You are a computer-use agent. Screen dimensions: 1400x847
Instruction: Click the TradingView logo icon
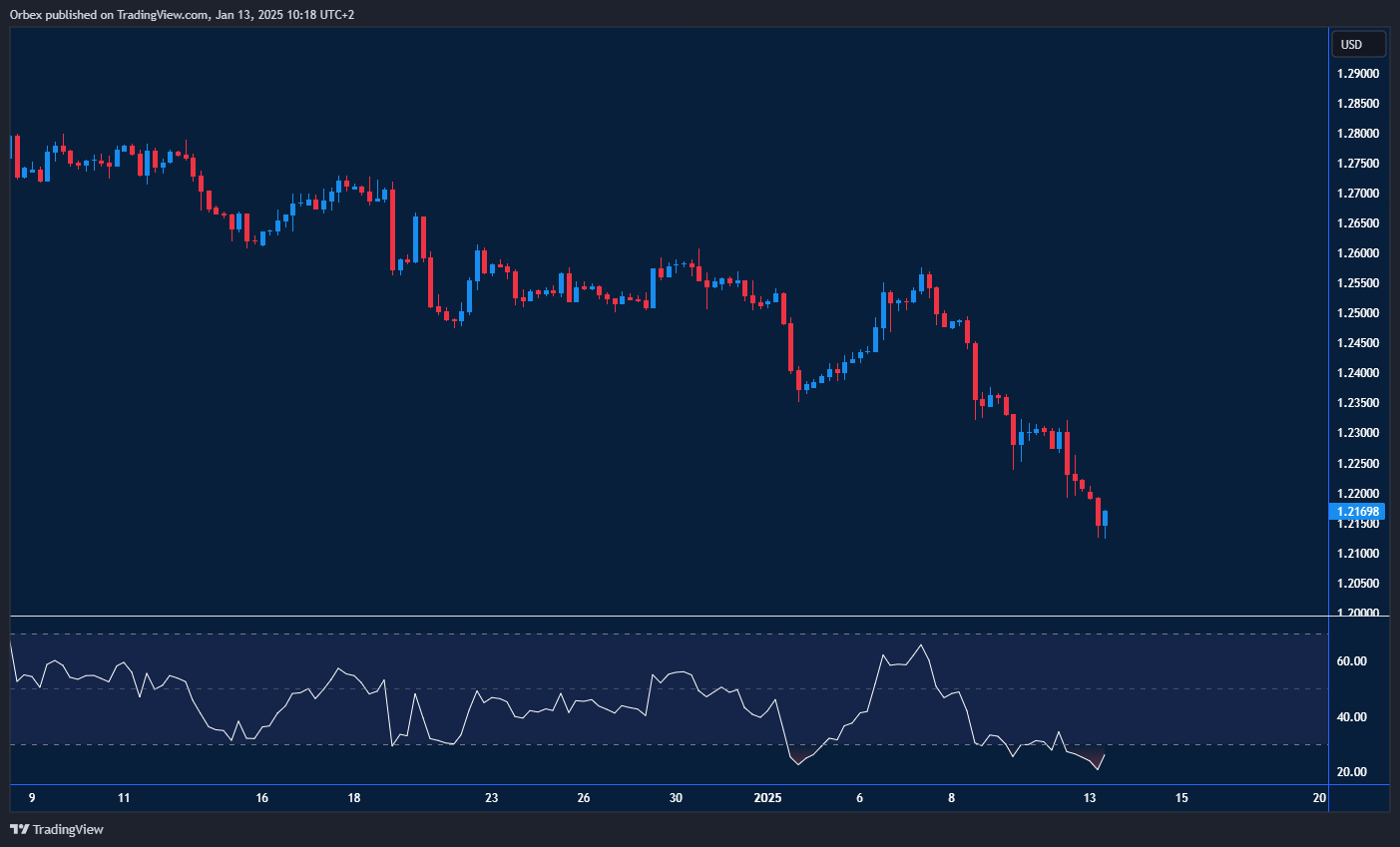click(x=18, y=829)
